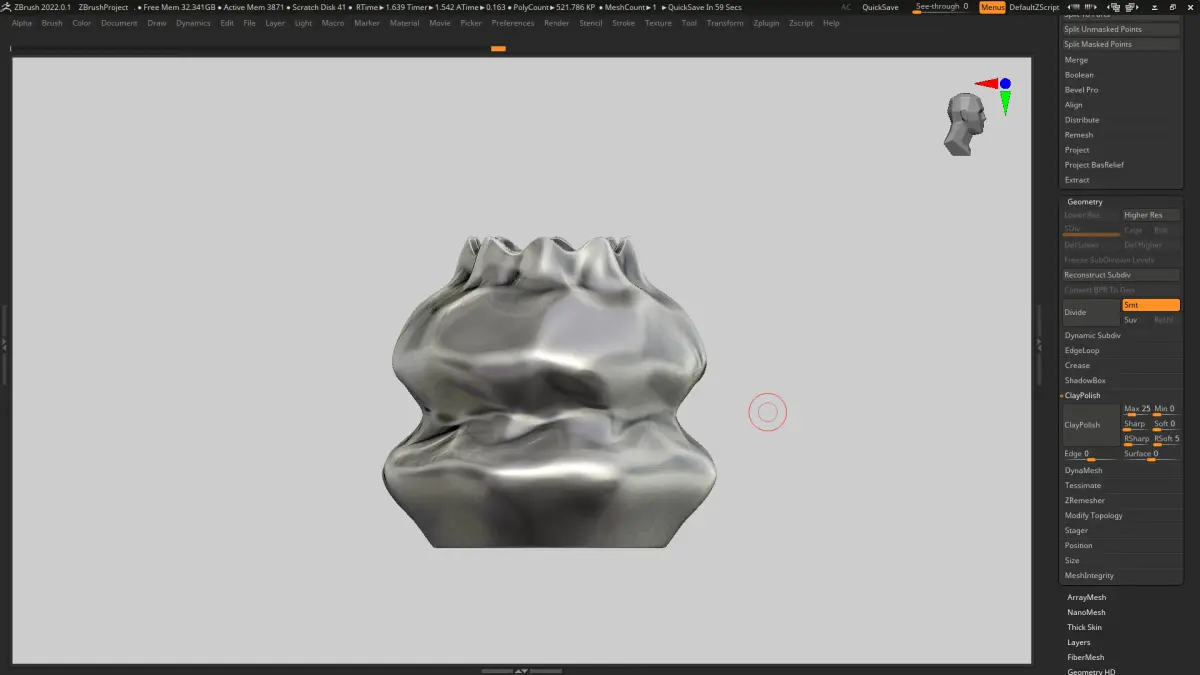Click the green axis cone of orientation gizmo
The image size is (1200, 675).
pos(1005,102)
